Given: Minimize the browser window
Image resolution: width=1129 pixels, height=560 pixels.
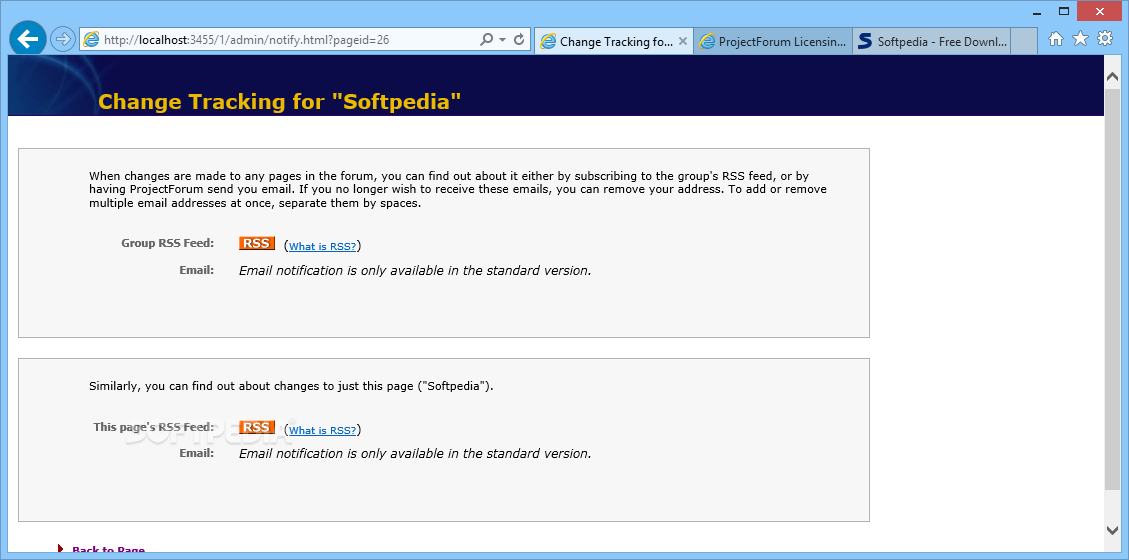Looking at the screenshot, I should click(x=1038, y=12).
